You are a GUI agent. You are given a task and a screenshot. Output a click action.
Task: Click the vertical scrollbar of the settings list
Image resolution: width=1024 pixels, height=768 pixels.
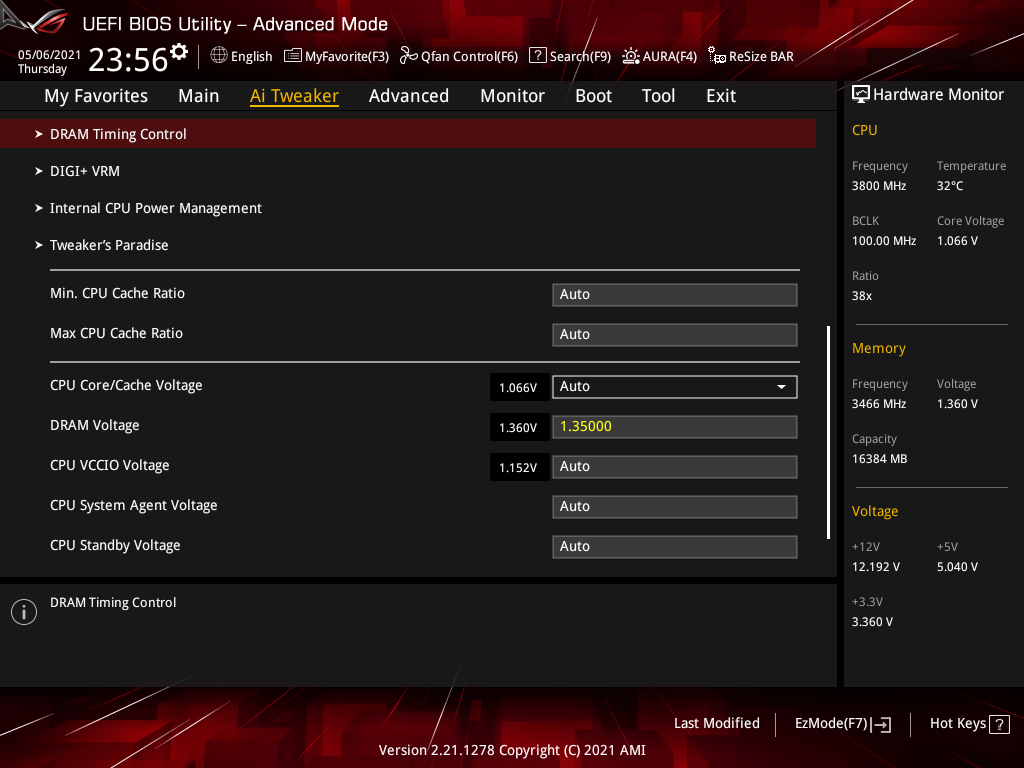coord(828,432)
